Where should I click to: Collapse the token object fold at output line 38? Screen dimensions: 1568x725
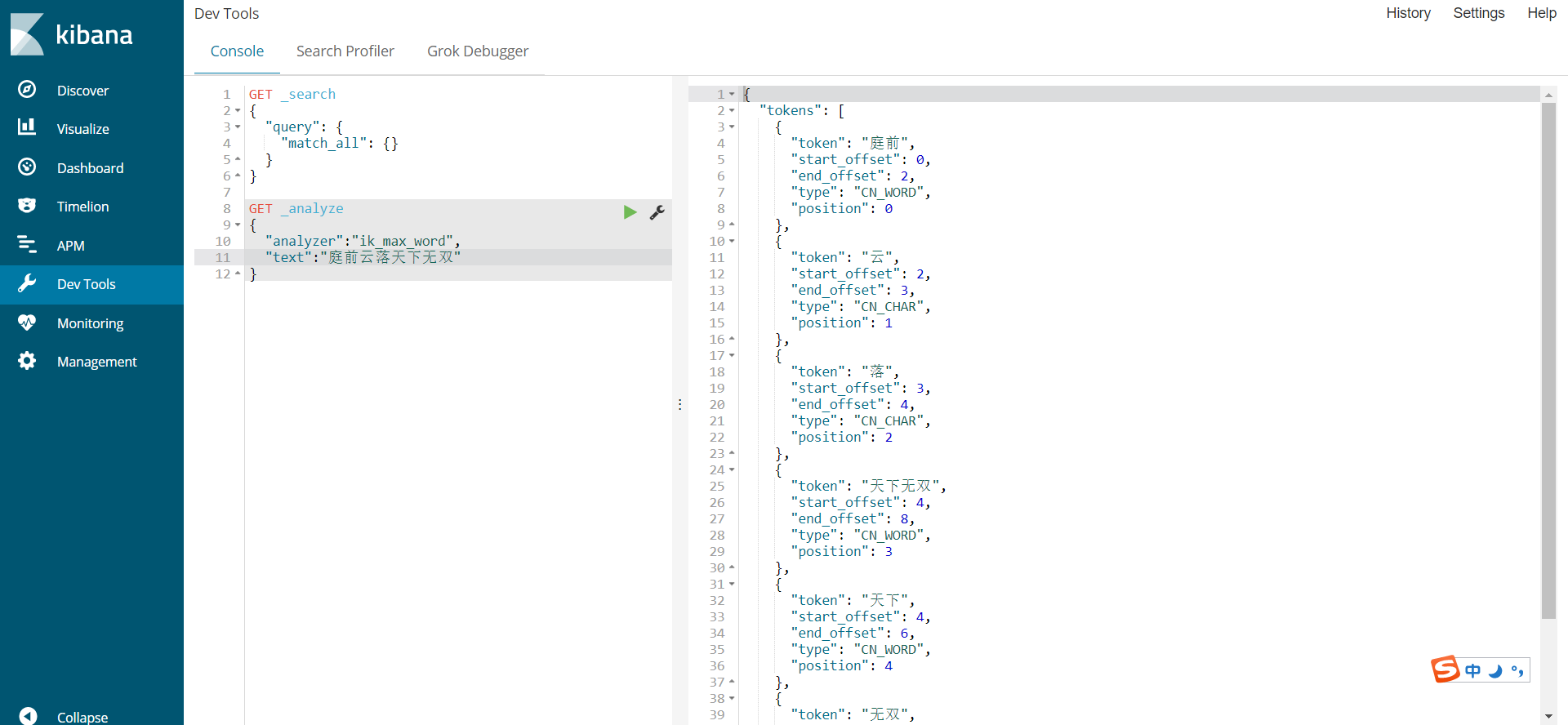[x=732, y=699]
